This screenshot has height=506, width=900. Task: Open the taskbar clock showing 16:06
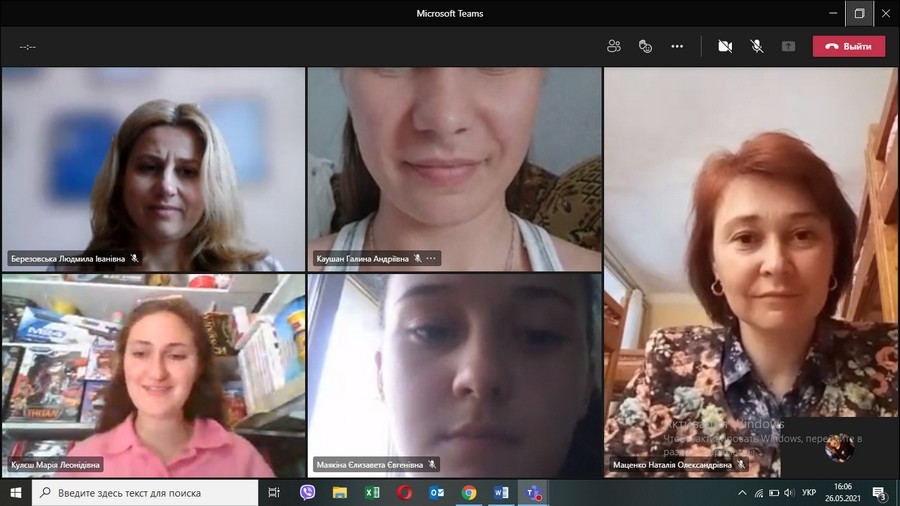click(x=843, y=493)
